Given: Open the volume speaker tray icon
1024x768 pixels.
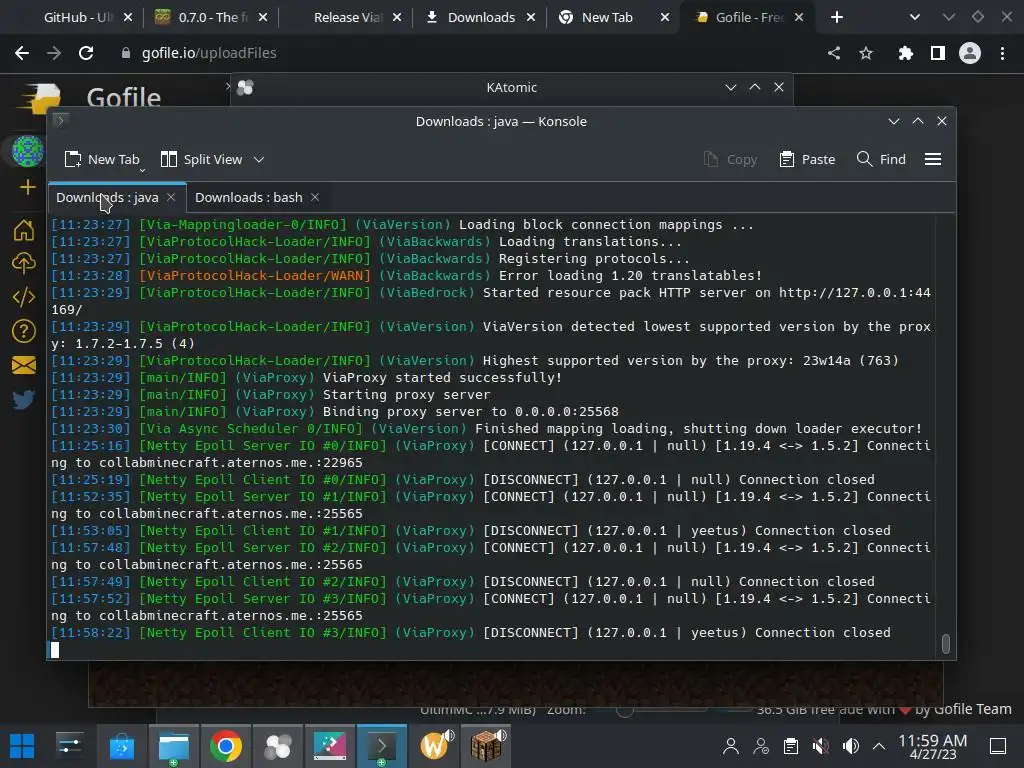Looking at the screenshot, I should click(x=851, y=746).
